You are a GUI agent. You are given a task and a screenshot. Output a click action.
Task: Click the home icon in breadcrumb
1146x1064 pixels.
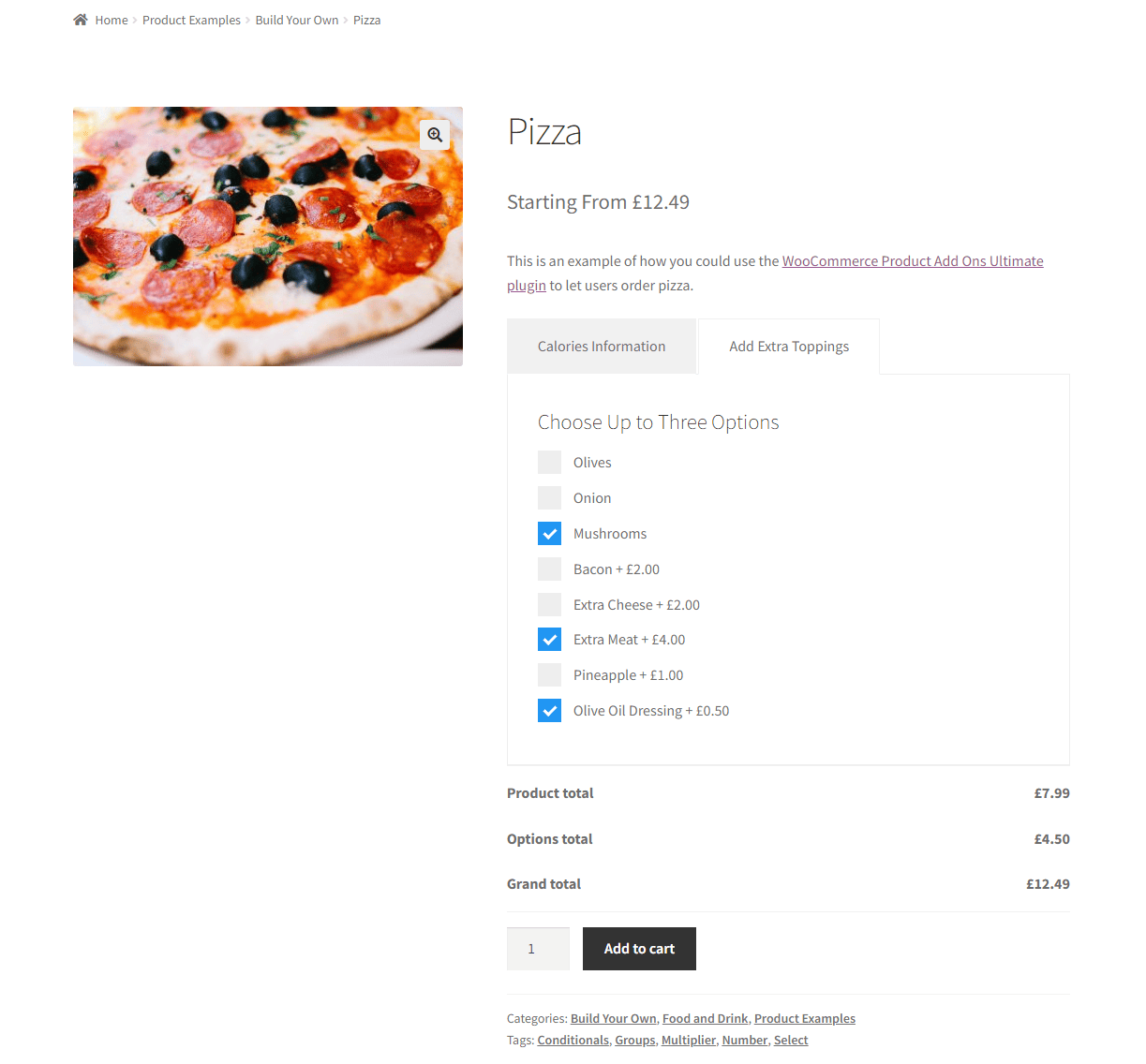81,20
